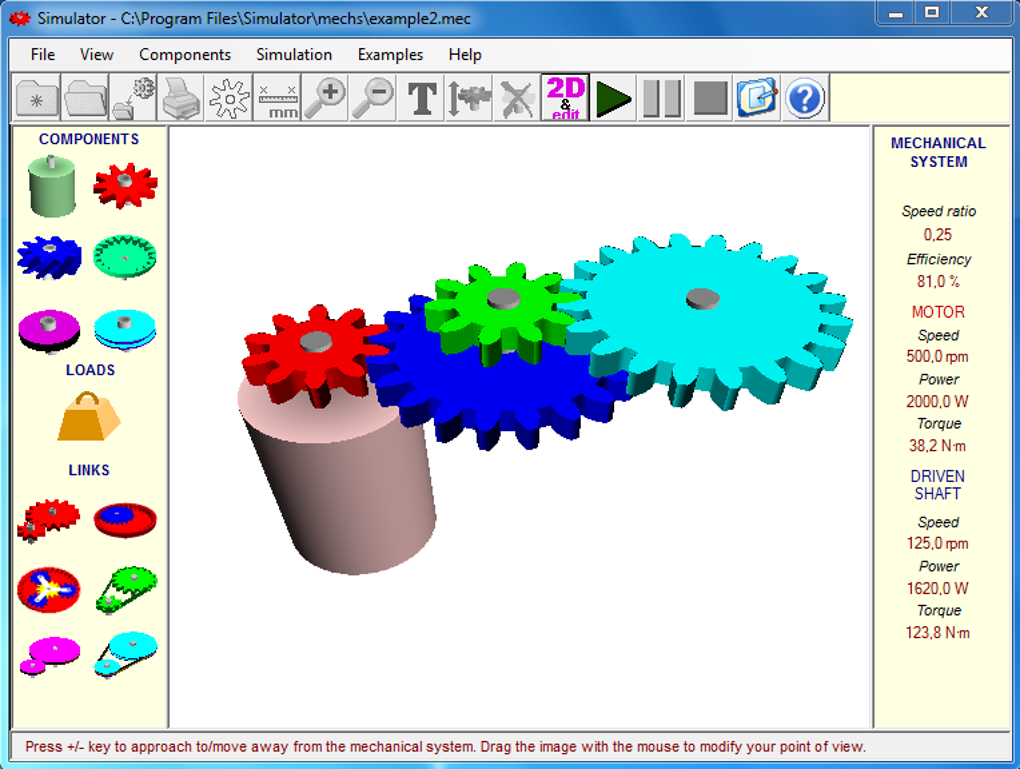The image size is (1020, 769).
Task: Click the zoom in magnifier icon
Action: click(x=325, y=98)
